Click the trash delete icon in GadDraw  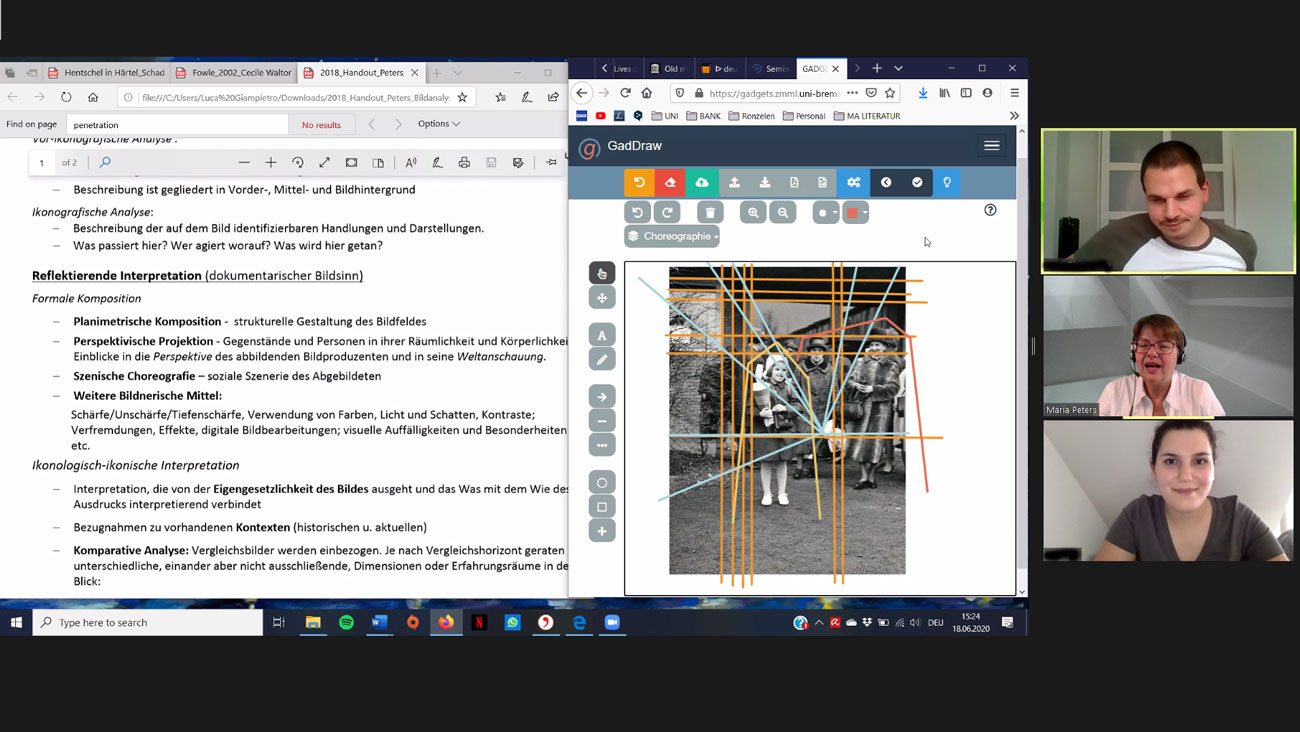click(x=710, y=212)
